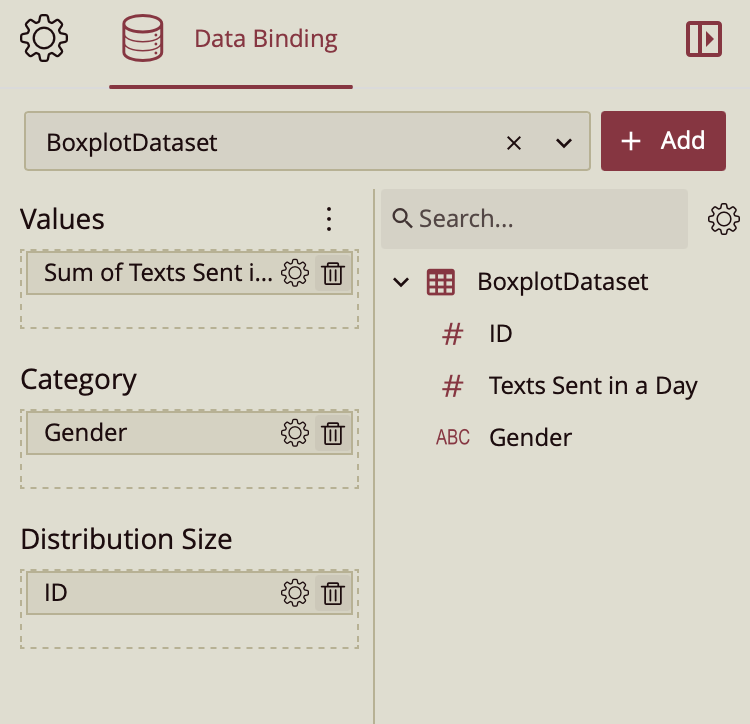
Task: Switch to the Data Binding tab
Action: (x=231, y=40)
